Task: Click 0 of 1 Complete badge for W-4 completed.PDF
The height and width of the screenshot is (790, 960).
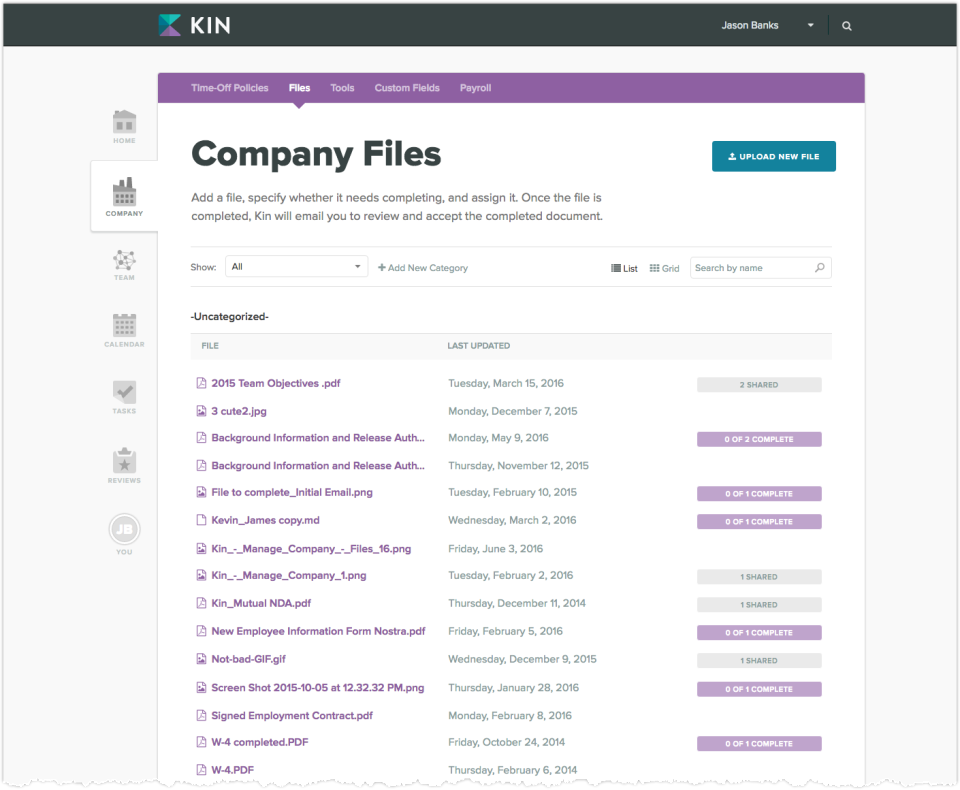Action: (759, 743)
